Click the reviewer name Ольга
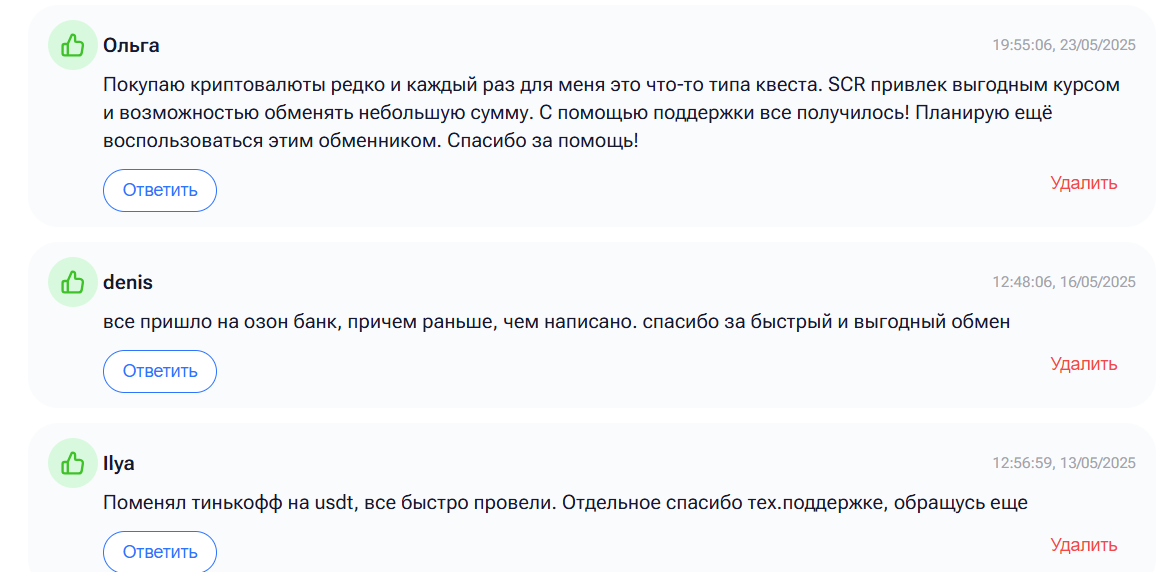 (x=131, y=45)
